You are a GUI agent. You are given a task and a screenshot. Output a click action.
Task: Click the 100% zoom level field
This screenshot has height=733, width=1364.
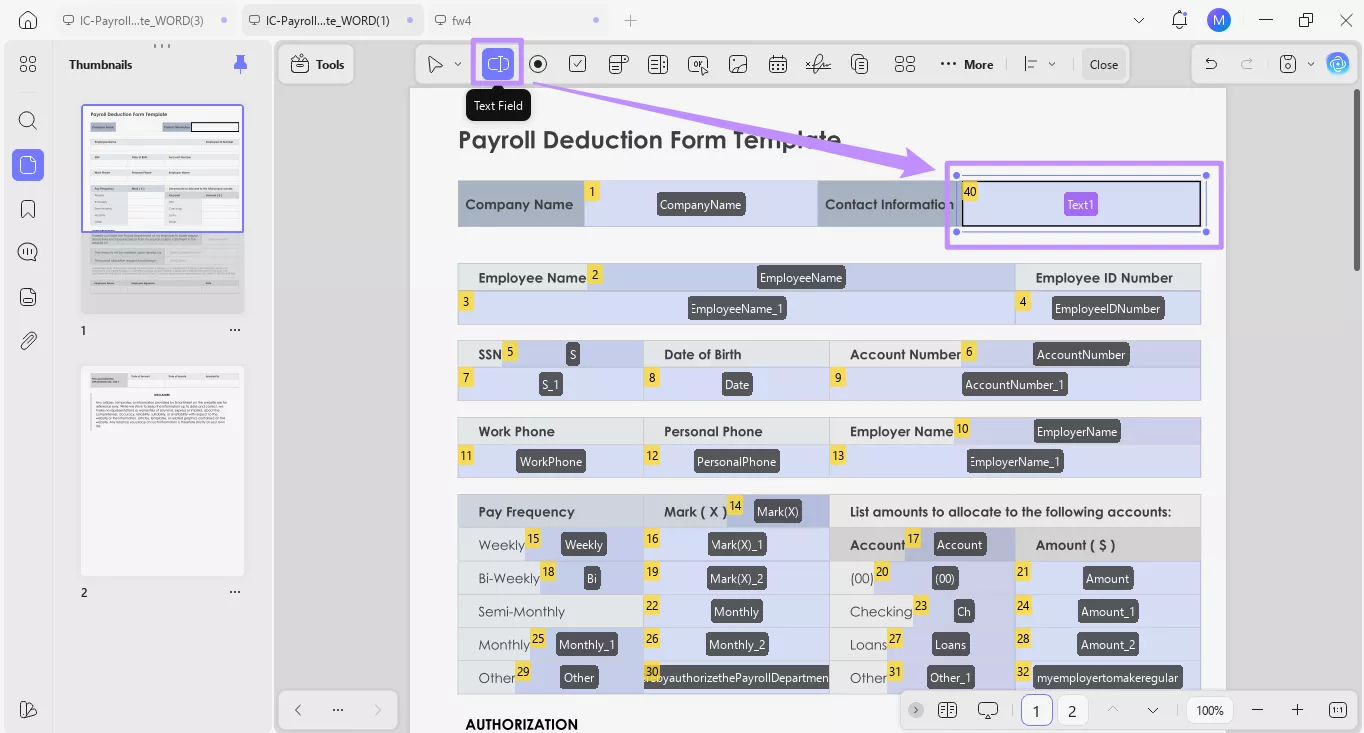(1210, 710)
